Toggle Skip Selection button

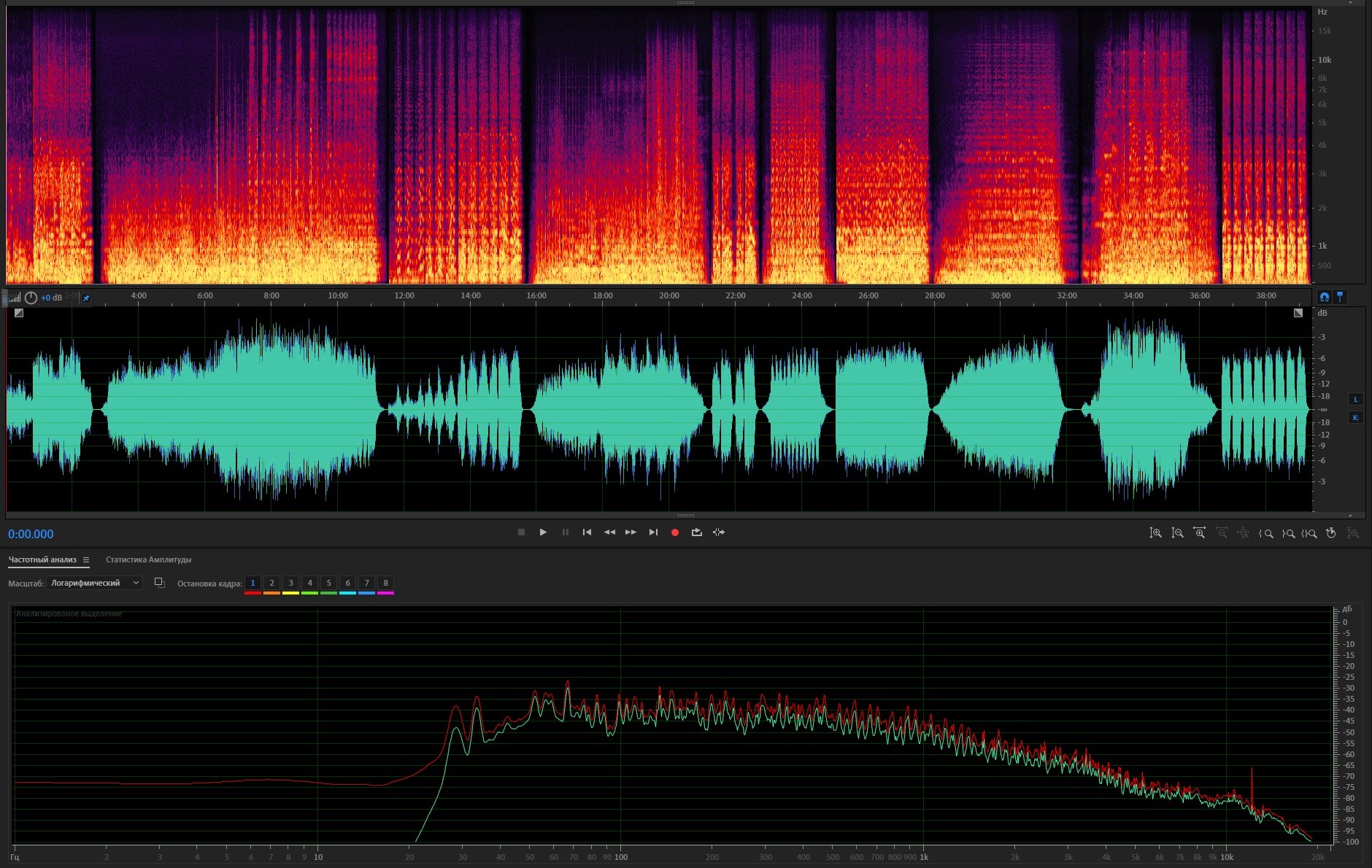pos(719,532)
